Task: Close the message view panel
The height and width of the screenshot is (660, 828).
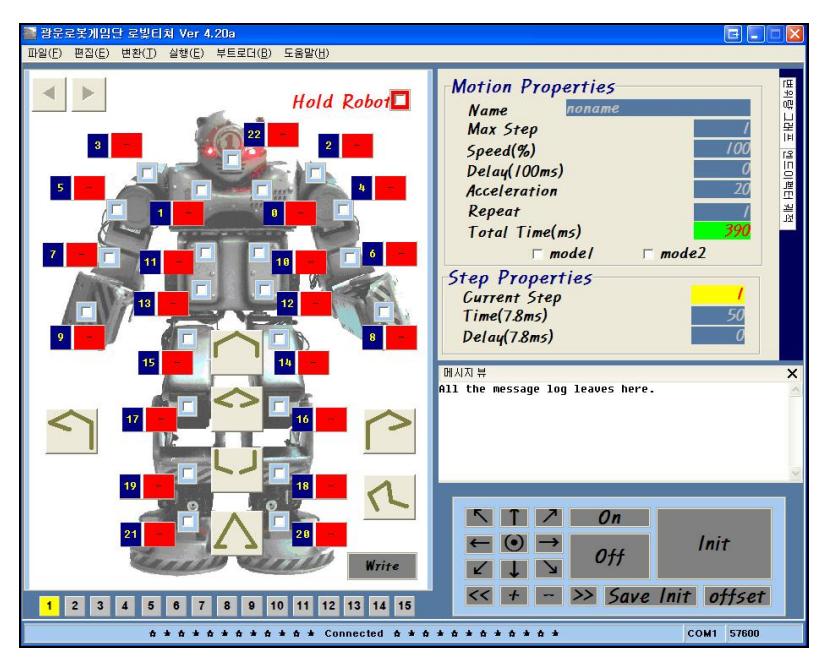Action: click(x=792, y=373)
